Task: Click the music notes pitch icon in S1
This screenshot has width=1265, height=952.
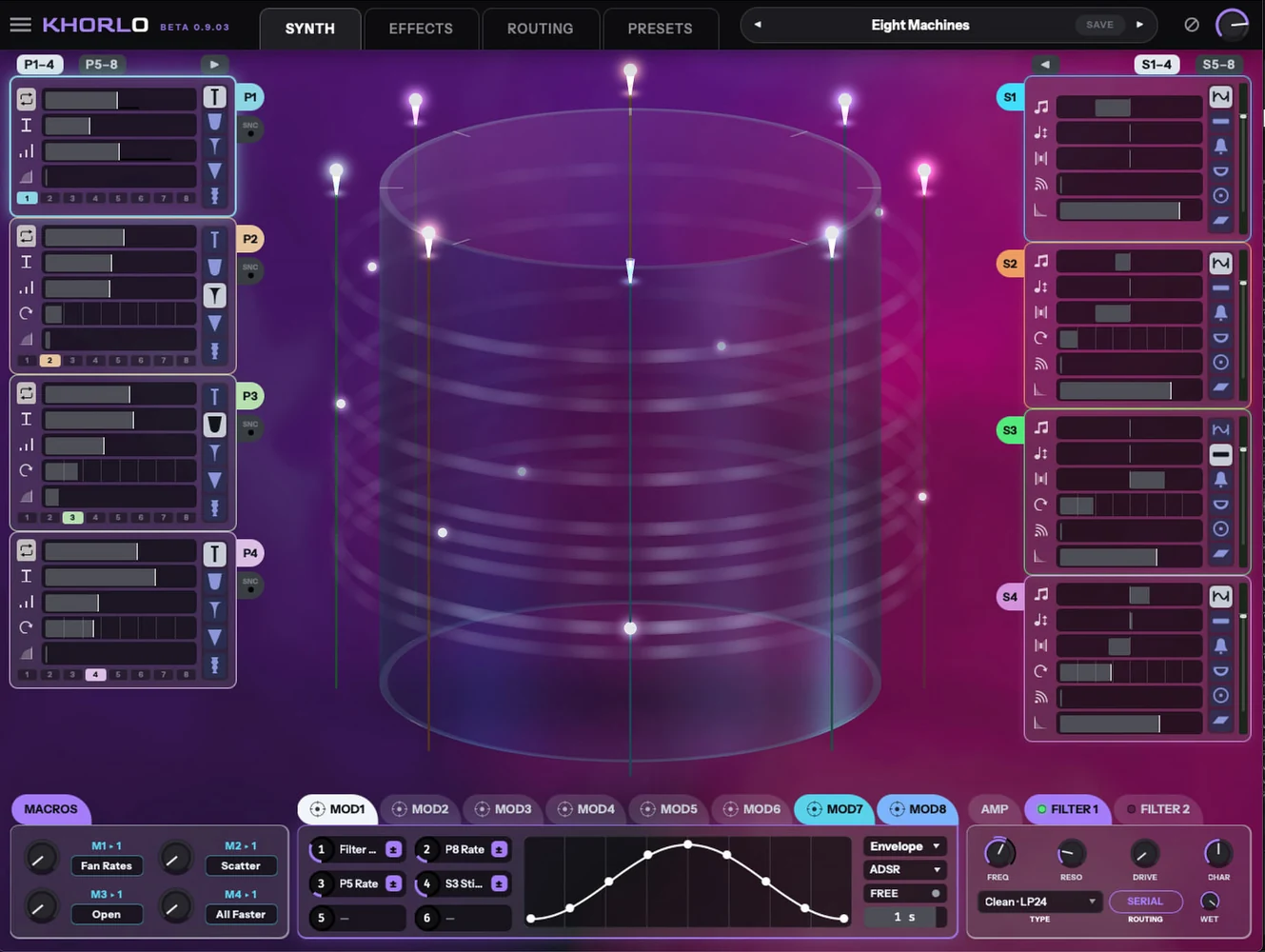Action: (x=1041, y=108)
